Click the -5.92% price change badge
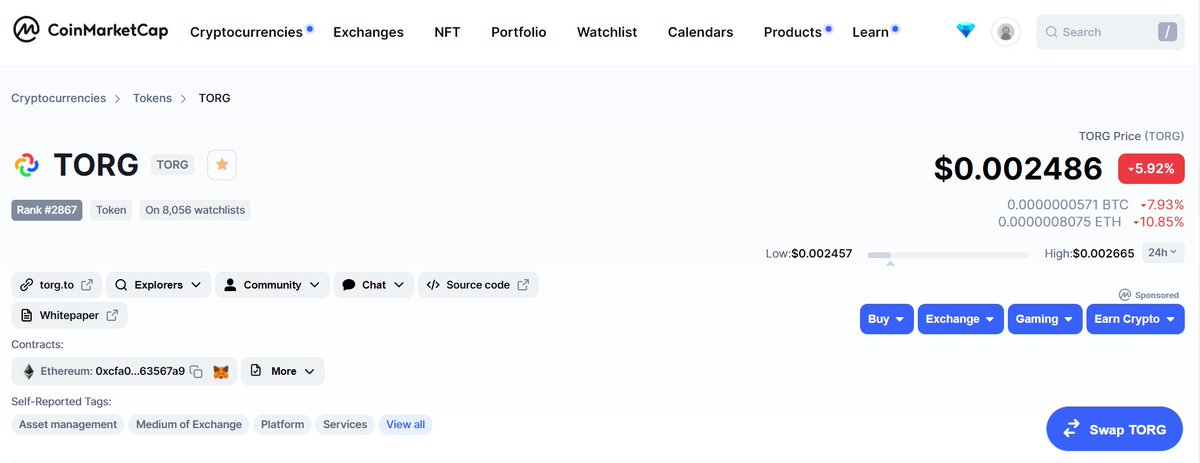 pyautogui.click(x=1151, y=168)
